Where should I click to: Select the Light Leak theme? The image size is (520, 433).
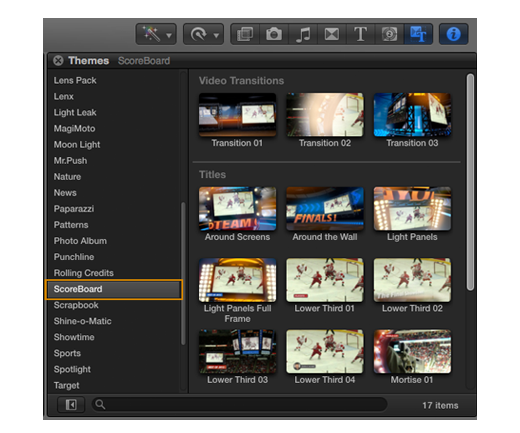tap(75, 112)
